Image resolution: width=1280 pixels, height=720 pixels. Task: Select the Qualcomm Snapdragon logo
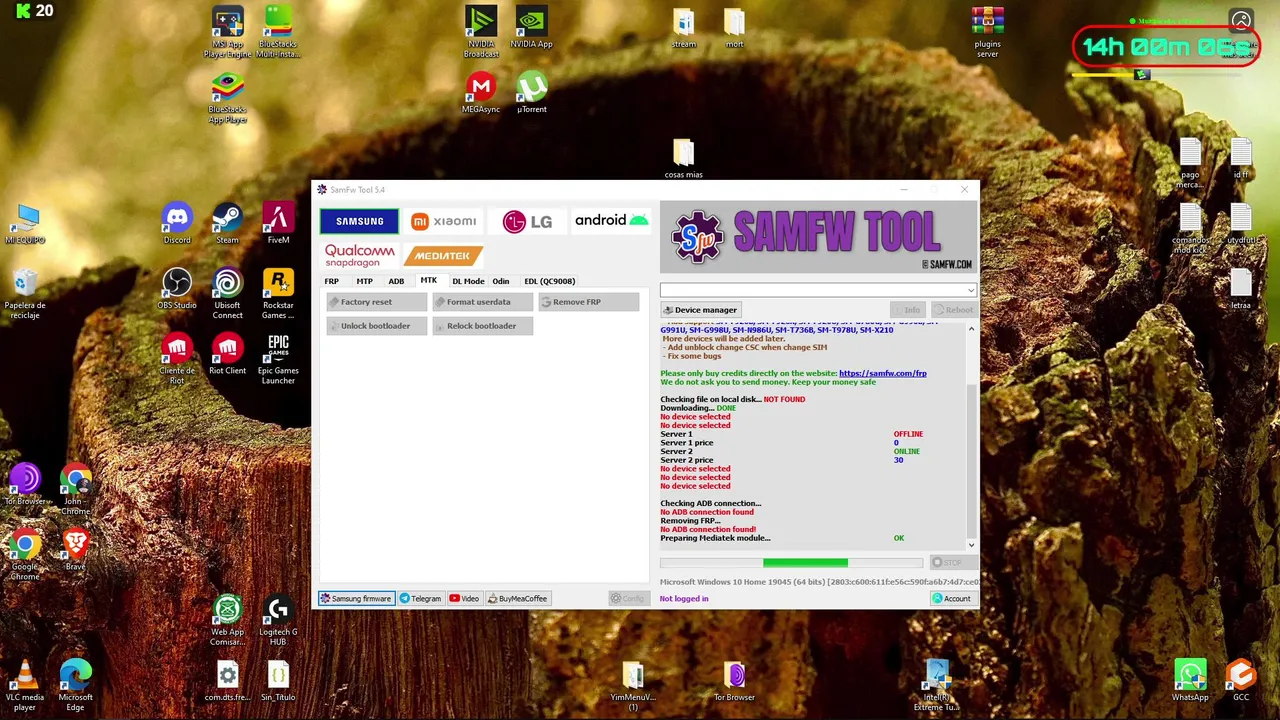click(359, 255)
